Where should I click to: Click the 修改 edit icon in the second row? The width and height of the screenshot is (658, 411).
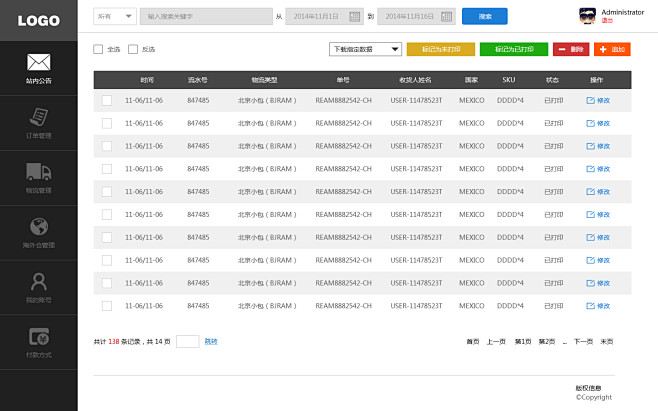(590, 123)
